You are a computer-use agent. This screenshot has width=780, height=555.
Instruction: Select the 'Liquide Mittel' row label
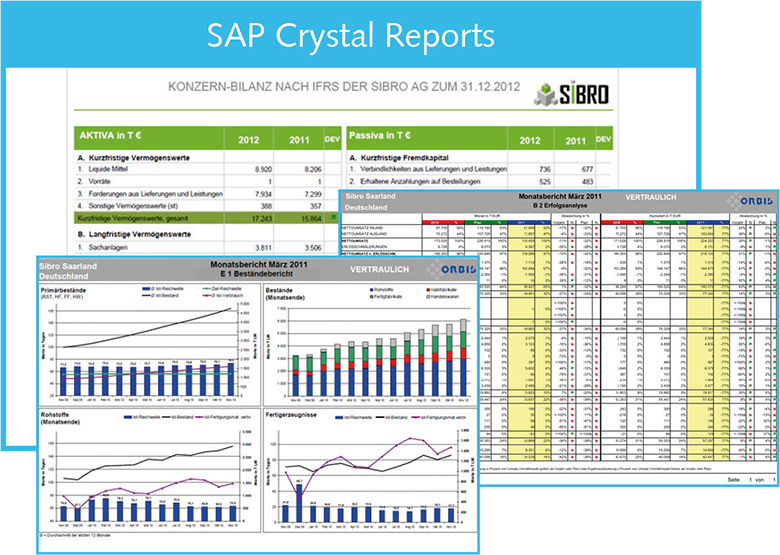[108, 169]
